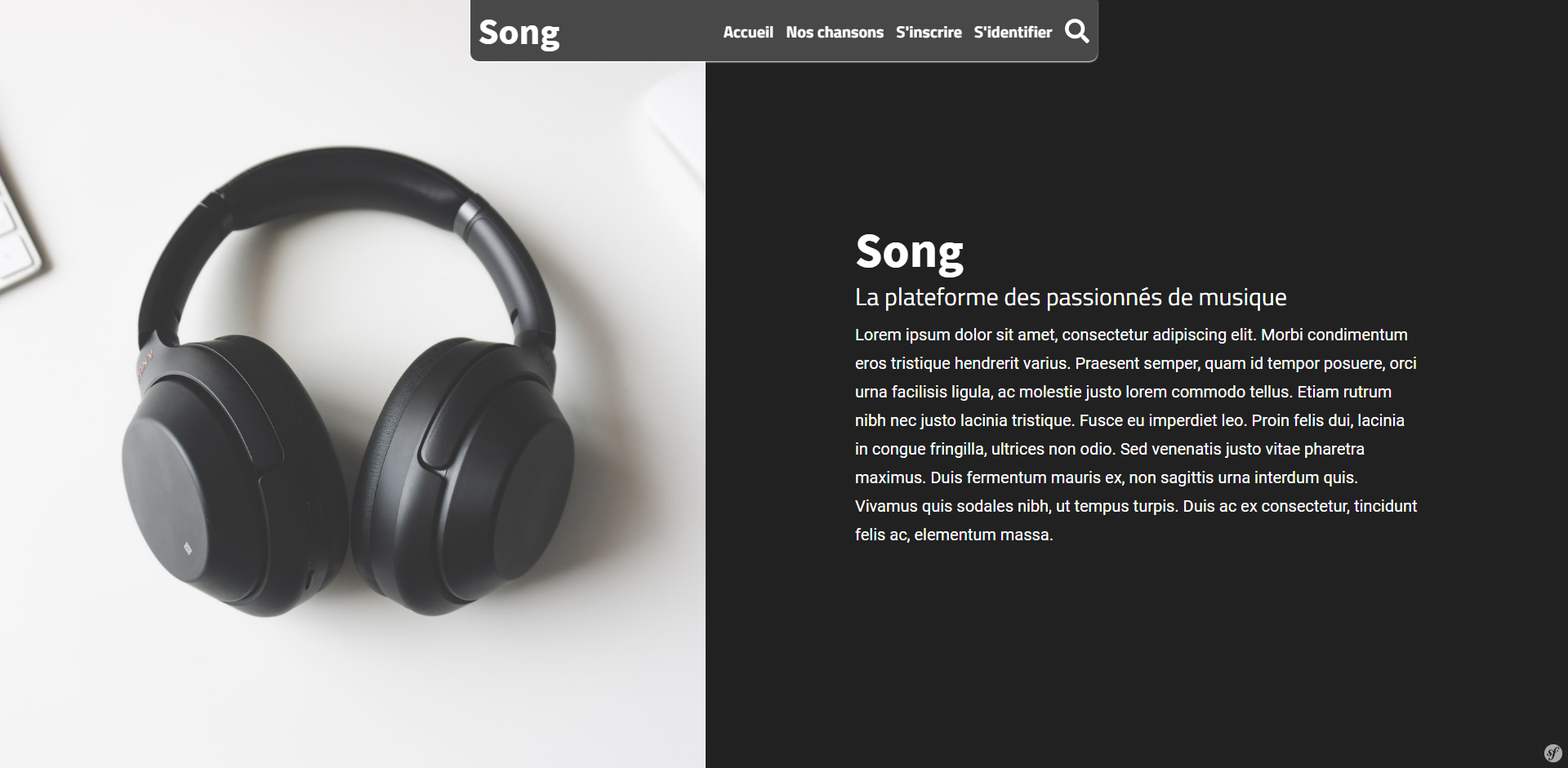Click the small NFC mark on left ear cup
The image size is (1568, 768).
[x=188, y=548]
